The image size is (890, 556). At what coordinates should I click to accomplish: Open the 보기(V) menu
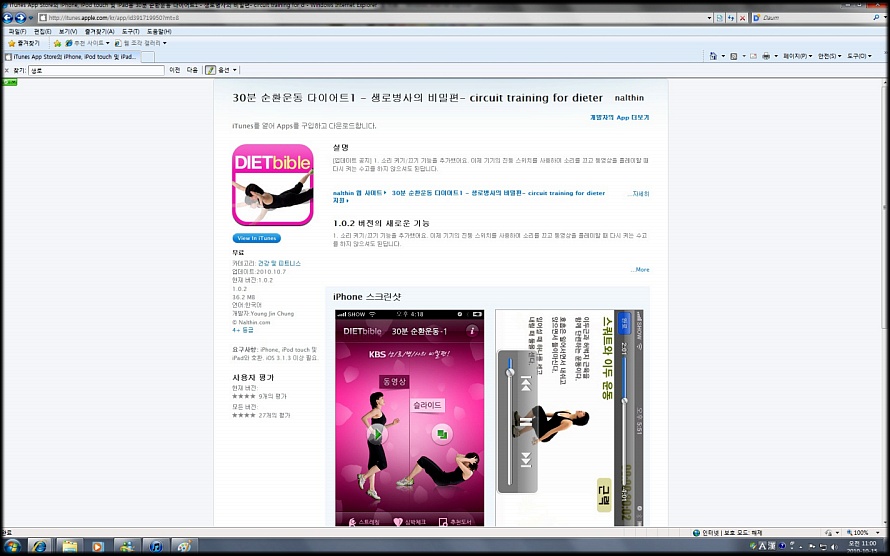68,32
